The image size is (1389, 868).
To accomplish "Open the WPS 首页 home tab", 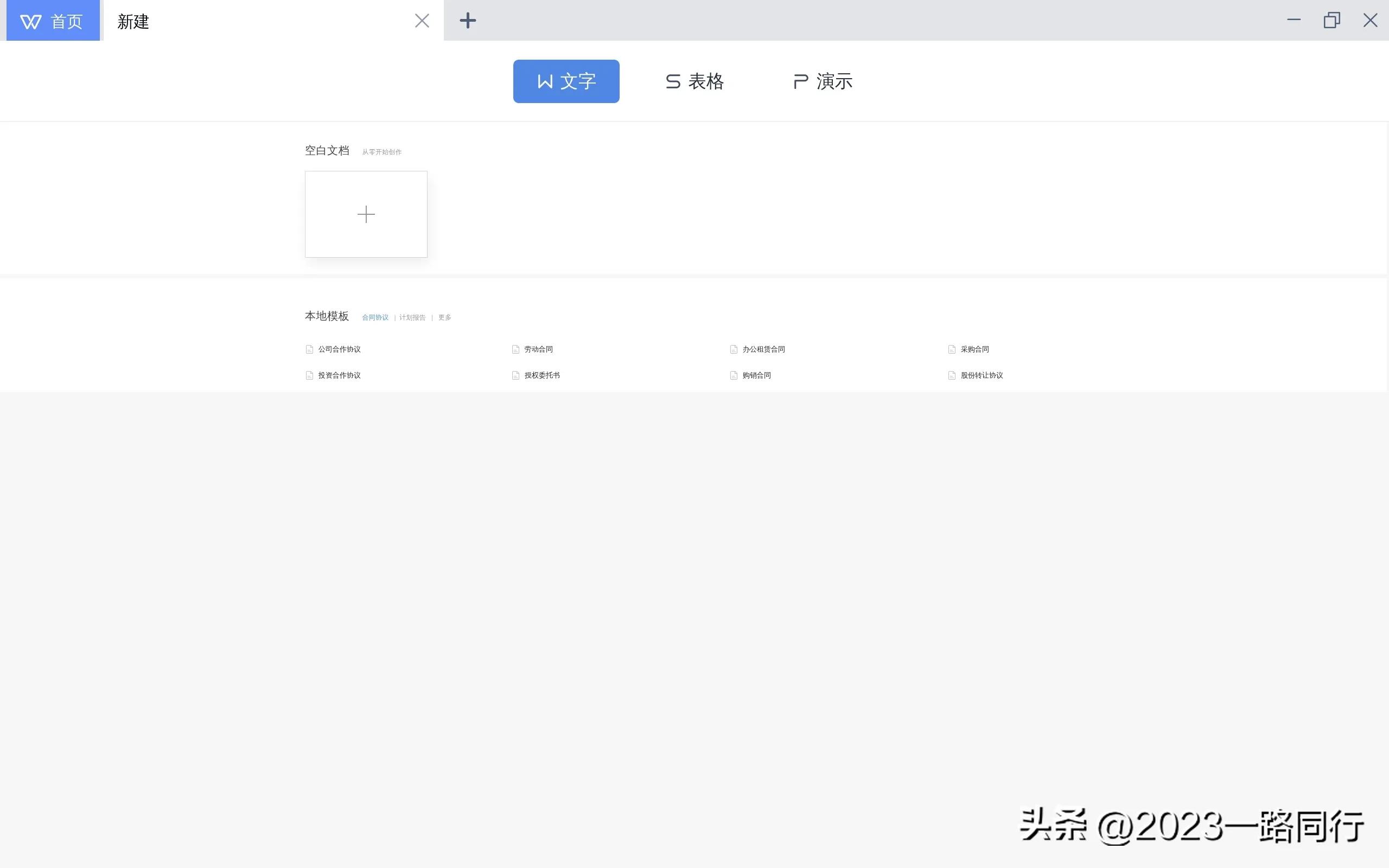I will 53,21.
